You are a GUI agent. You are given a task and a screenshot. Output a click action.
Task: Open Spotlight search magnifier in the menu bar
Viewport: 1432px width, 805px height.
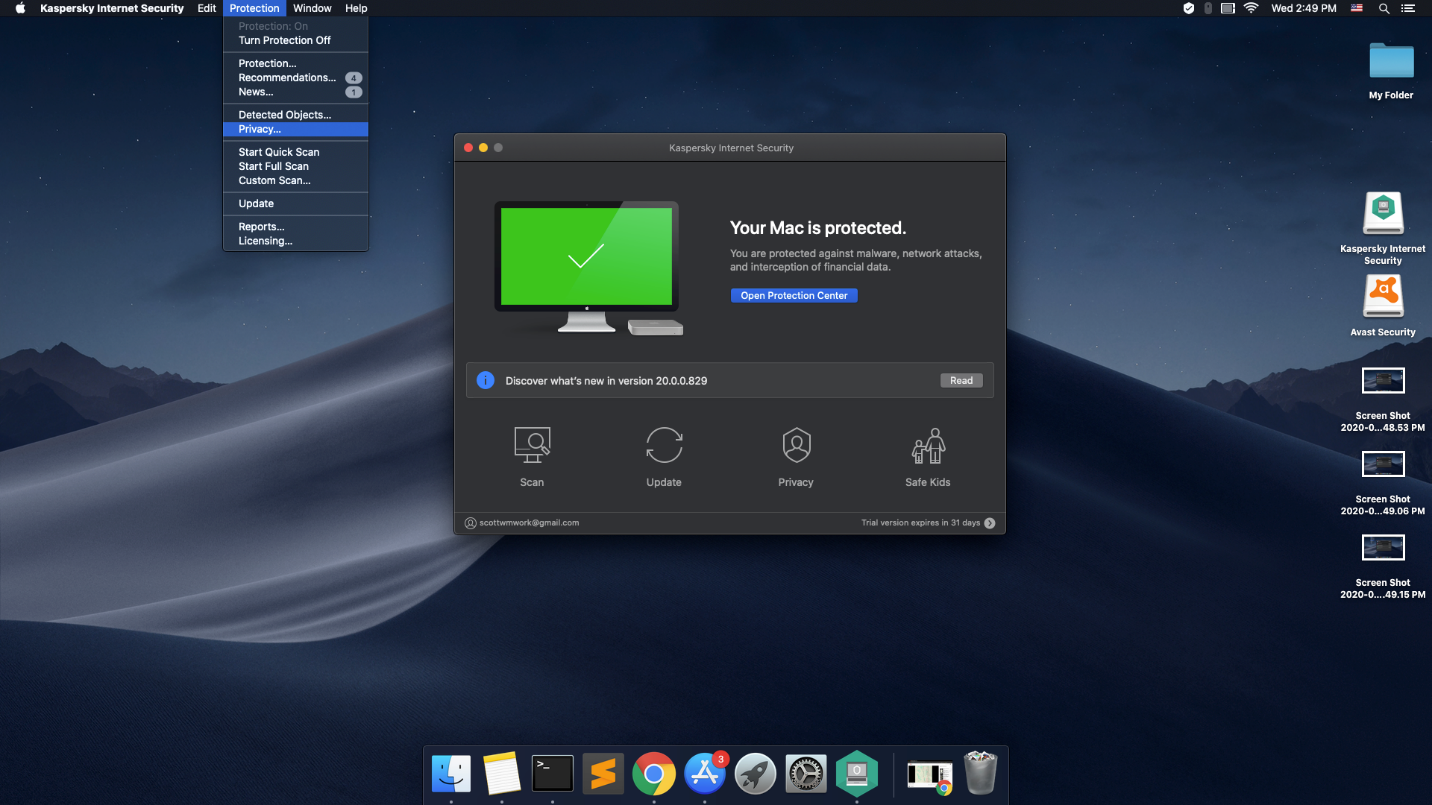click(x=1384, y=8)
